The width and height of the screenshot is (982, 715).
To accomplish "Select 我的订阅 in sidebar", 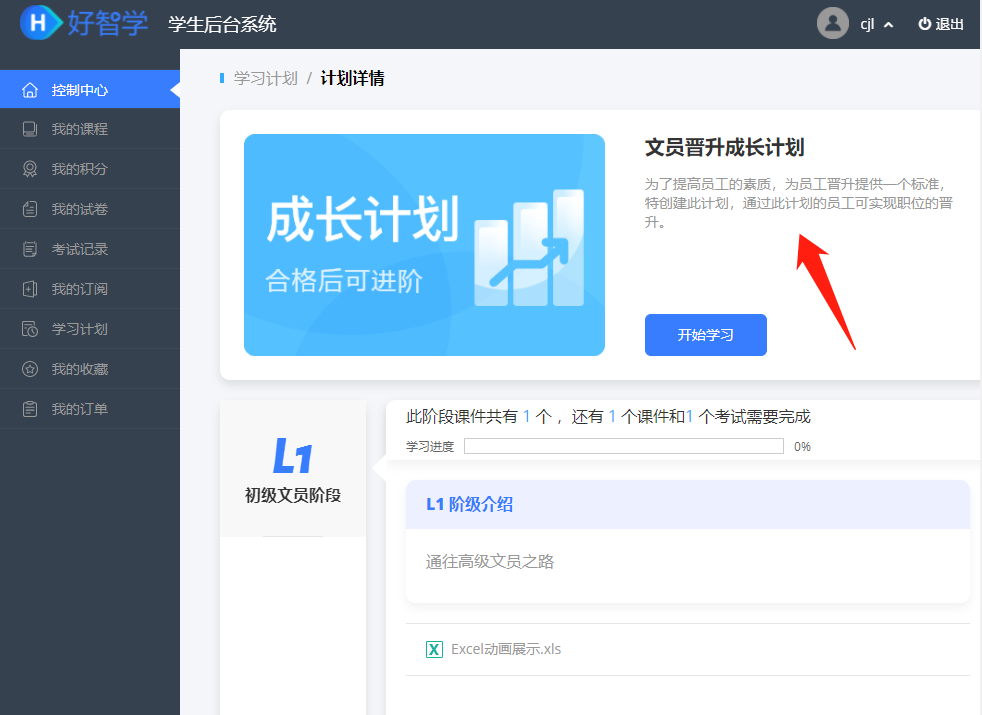I will pyautogui.click(x=90, y=289).
